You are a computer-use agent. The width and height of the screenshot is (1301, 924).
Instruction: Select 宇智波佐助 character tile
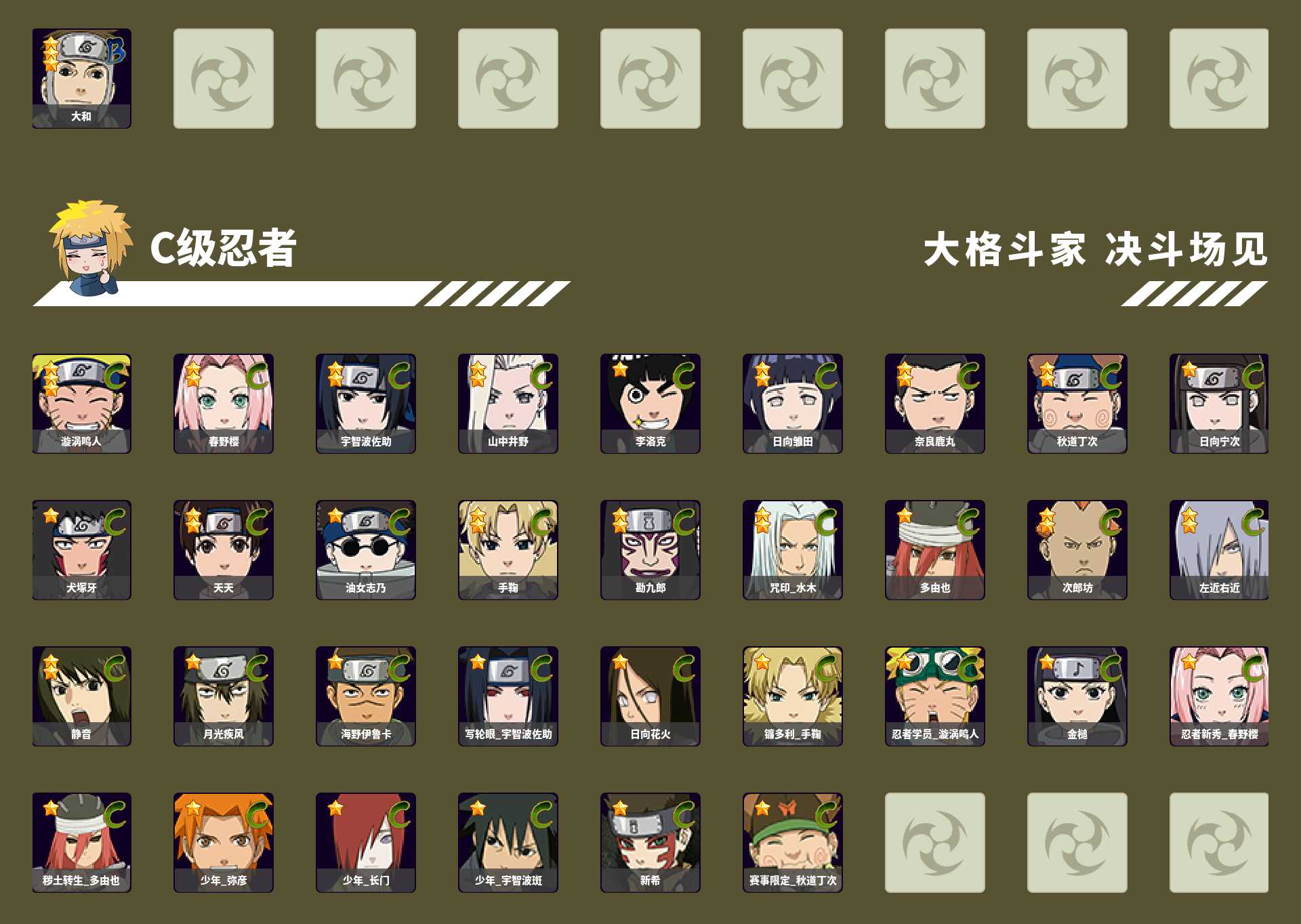point(366,404)
